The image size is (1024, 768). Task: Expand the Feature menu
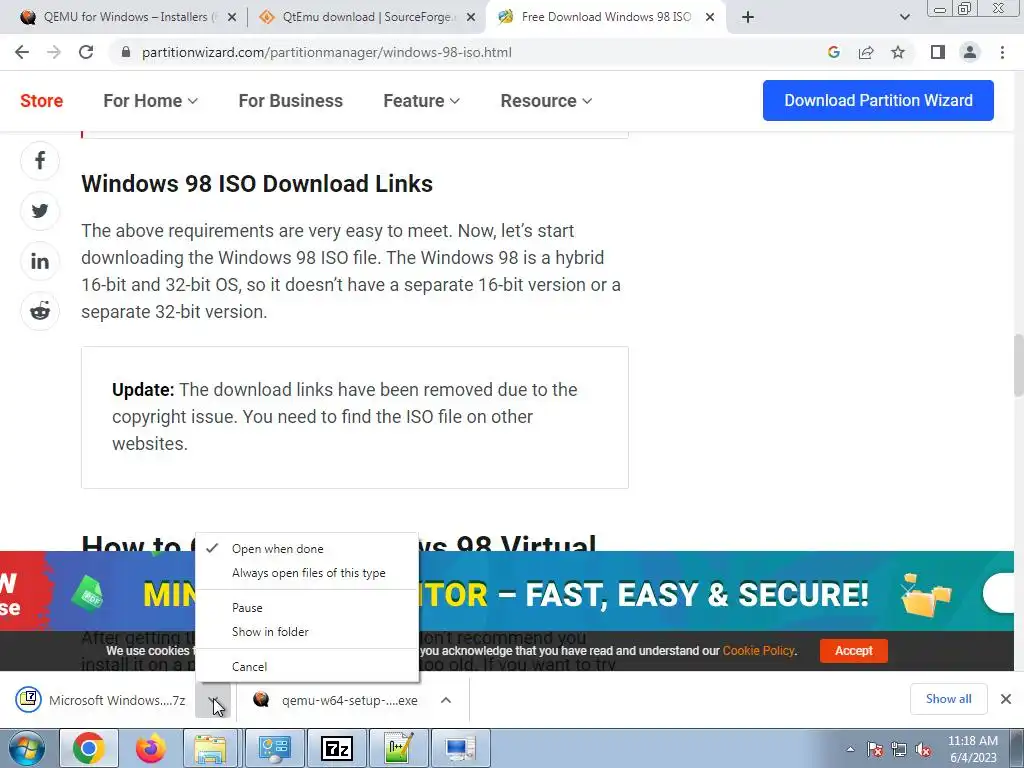[421, 101]
